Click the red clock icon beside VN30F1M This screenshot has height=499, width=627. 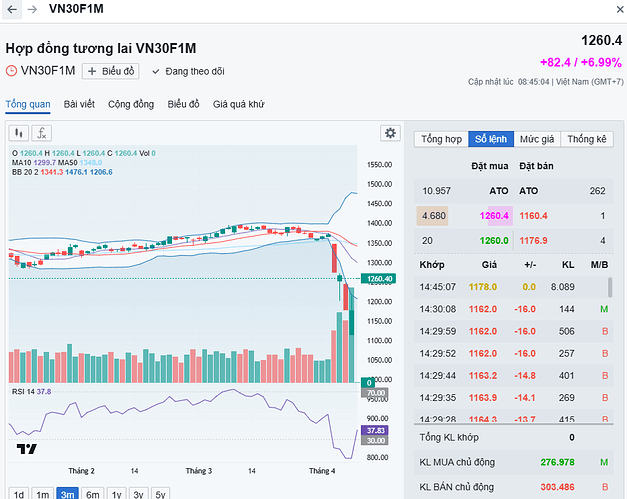[12, 71]
